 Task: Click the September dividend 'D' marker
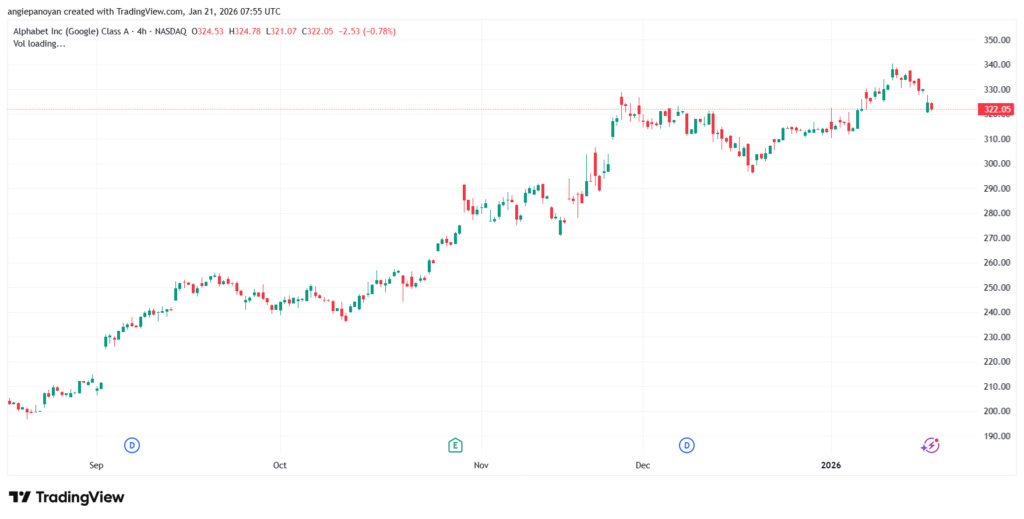(x=131, y=444)
